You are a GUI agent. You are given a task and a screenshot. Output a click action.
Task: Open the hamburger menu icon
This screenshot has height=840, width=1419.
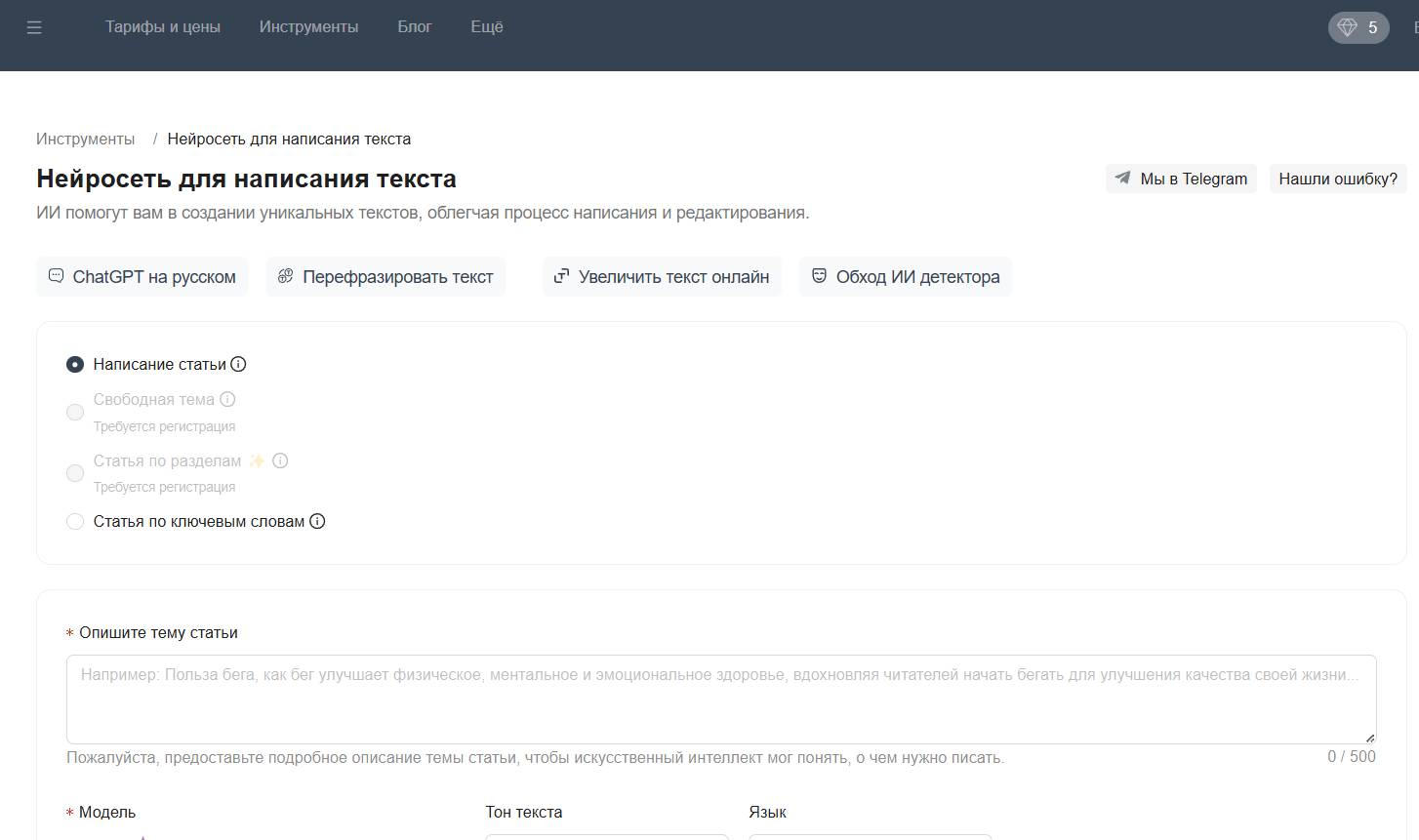(34, 28)
